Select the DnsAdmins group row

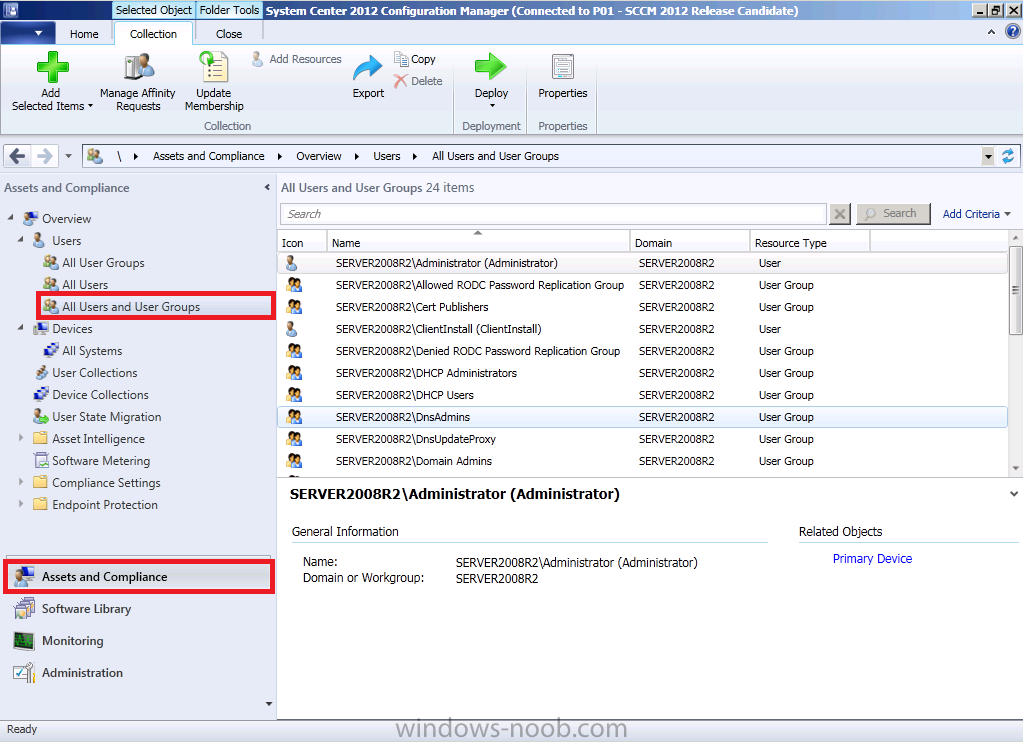point(643,417)
